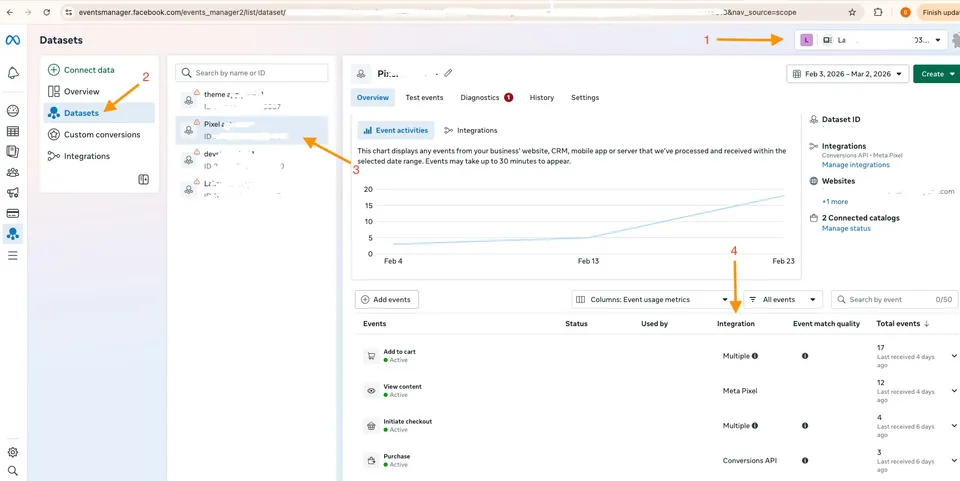Screen dimensions: 960x481
Task: Reload the page with the browser refresh icon
Action: (47, 12)
